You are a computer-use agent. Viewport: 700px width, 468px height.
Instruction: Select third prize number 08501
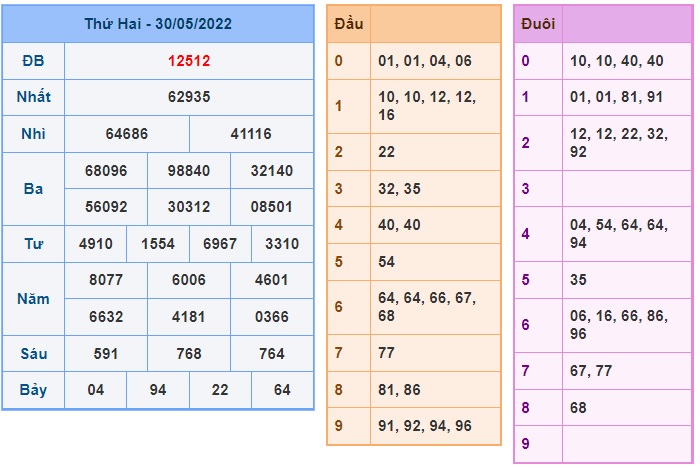(271, 207)
